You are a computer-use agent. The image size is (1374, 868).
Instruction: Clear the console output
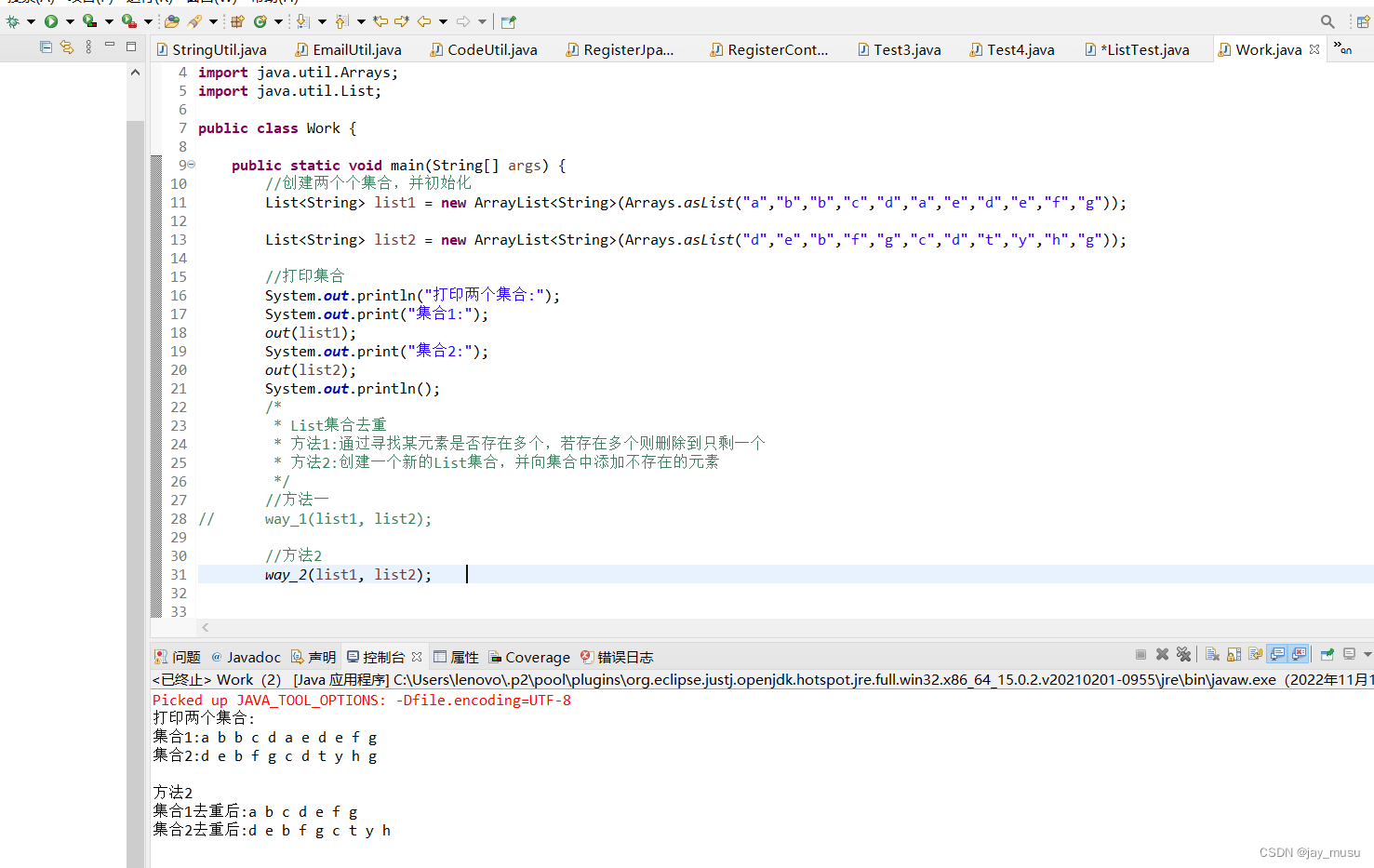pyautogui.click(x=1212, y=654)
